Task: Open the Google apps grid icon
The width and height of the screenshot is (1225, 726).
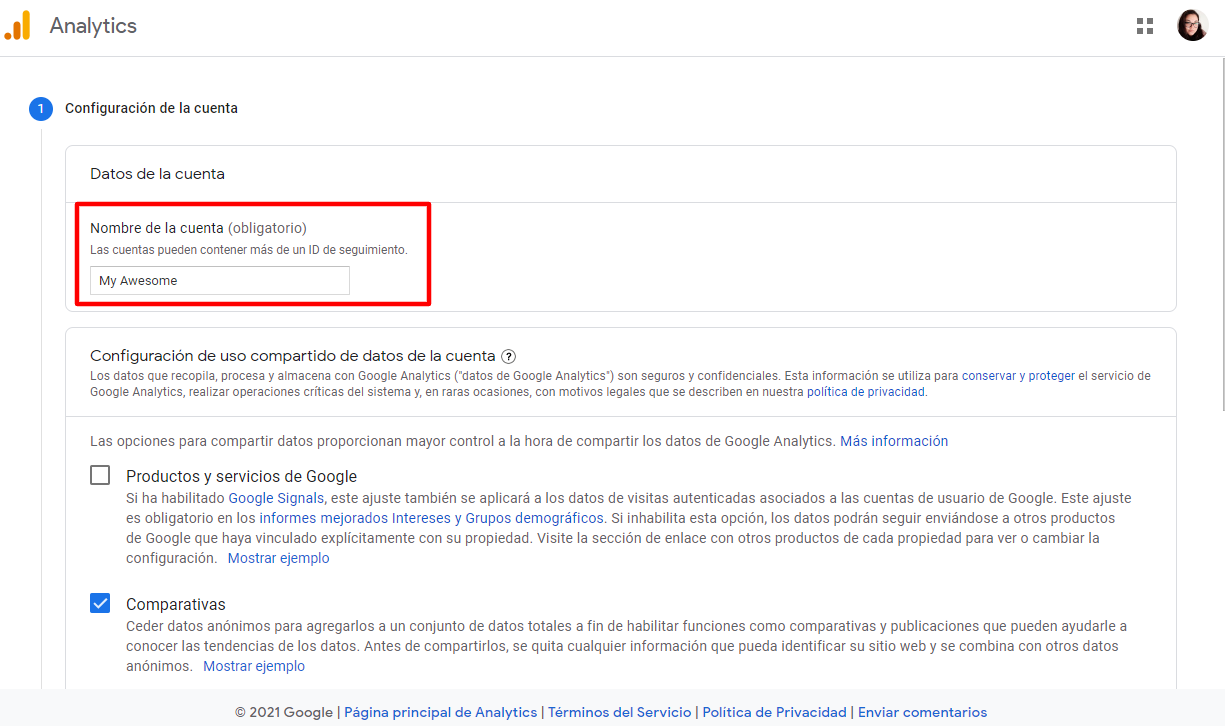Action: pos(1145,26)
